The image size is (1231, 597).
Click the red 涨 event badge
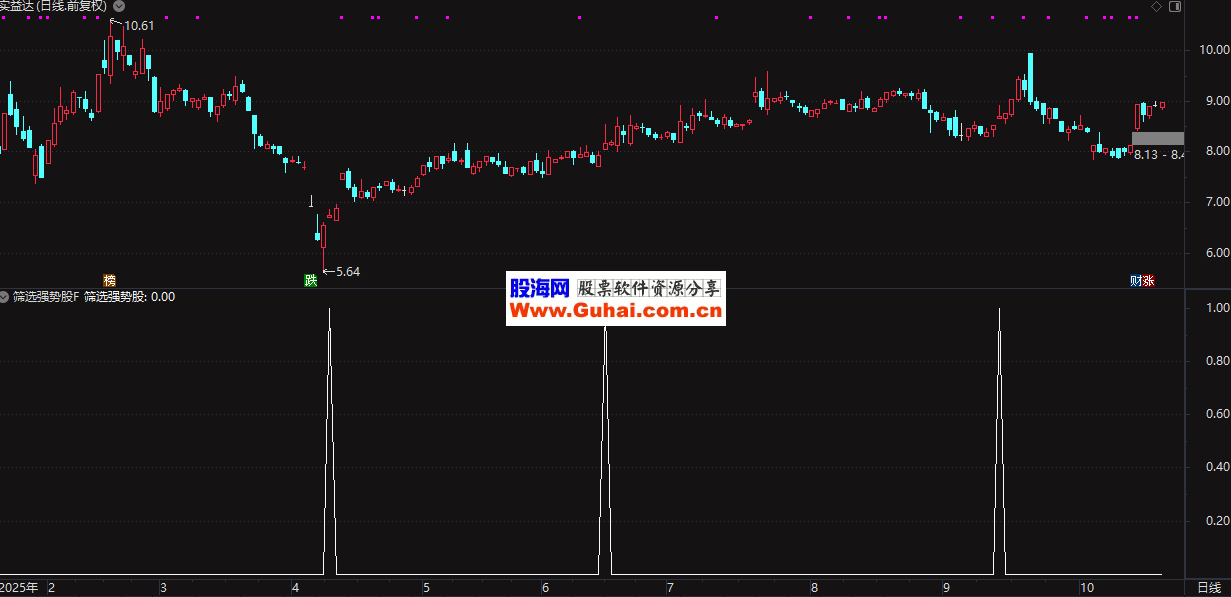pyautogui.click(x=1148, y=280)
